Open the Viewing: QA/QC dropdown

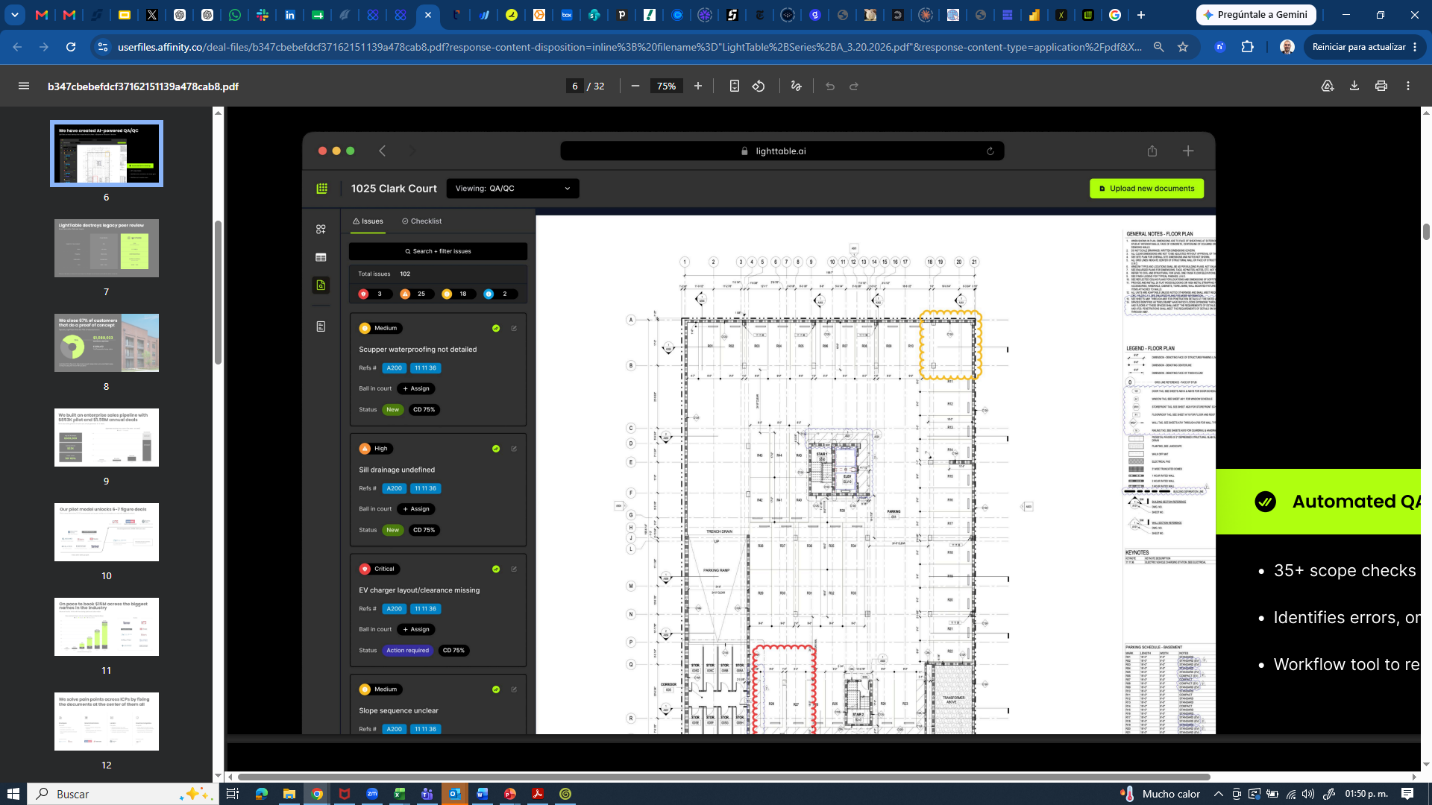pyautogui.click(x=513, y=188)
